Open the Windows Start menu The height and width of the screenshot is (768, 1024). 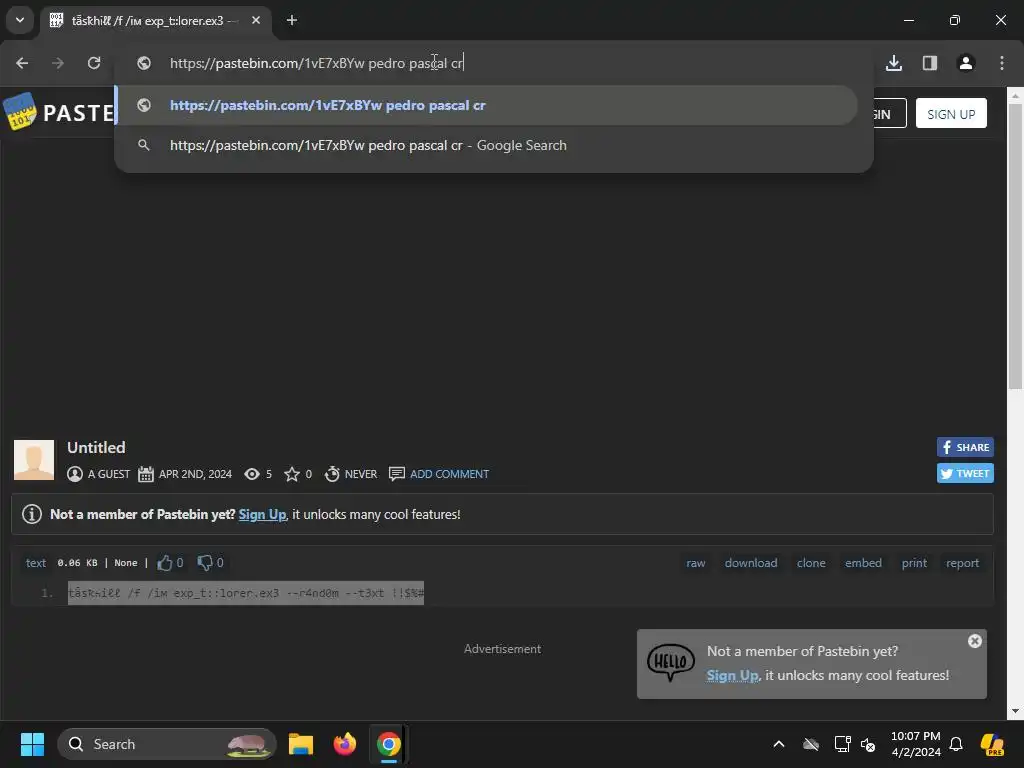coord(32,744)
